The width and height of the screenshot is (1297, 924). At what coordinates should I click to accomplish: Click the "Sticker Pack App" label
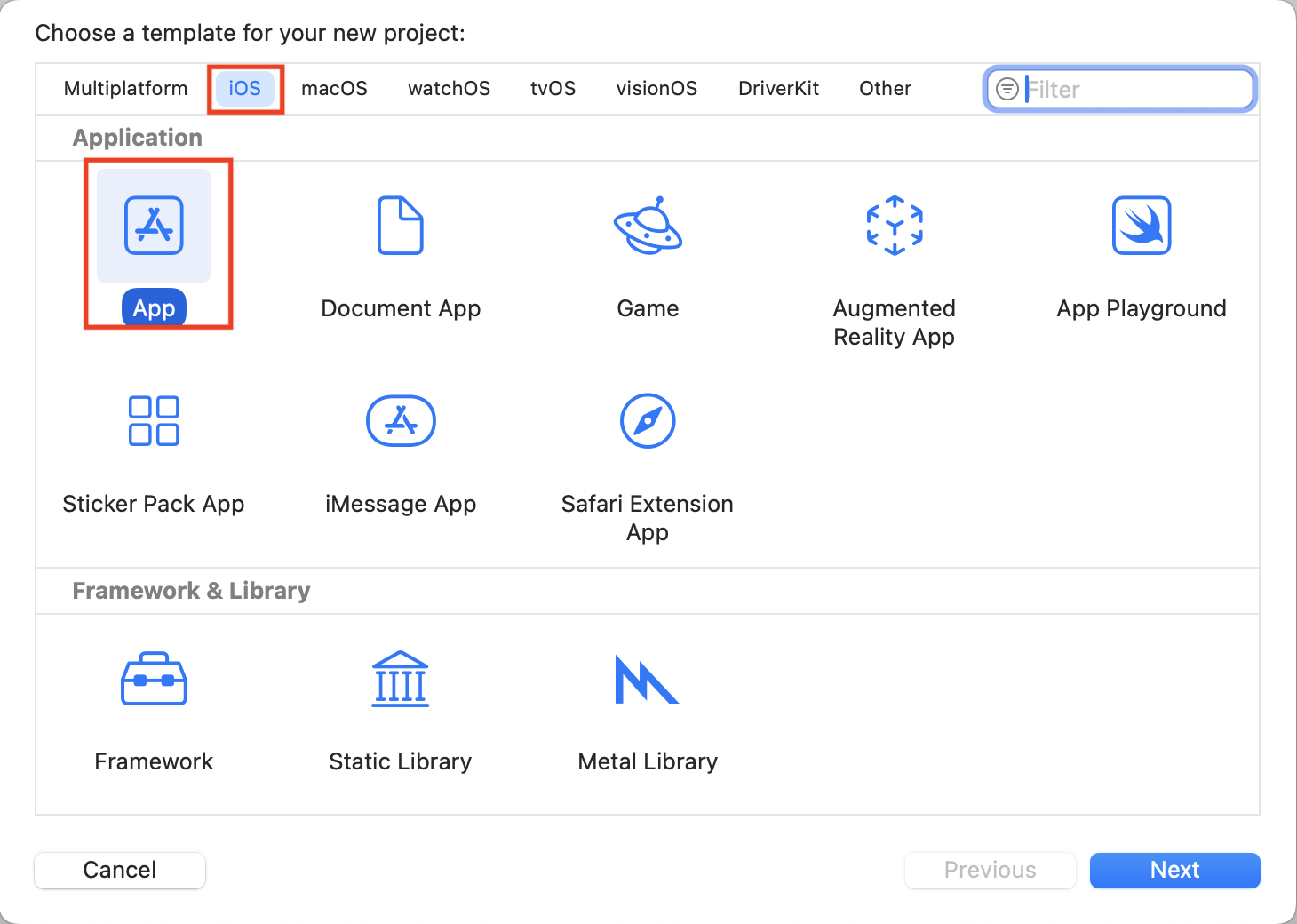coord(154,504)
